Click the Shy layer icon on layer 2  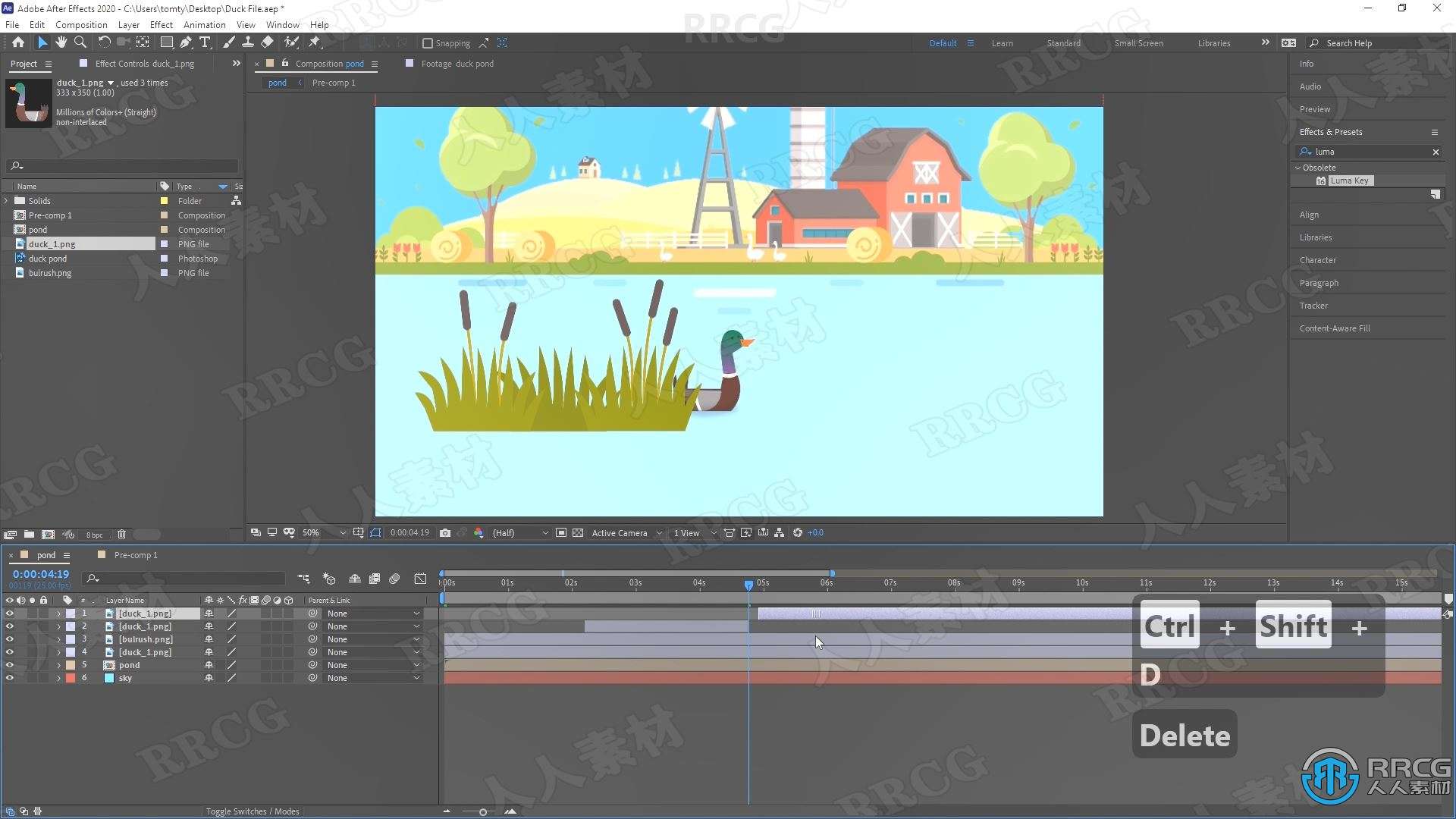tap(208, 626)
